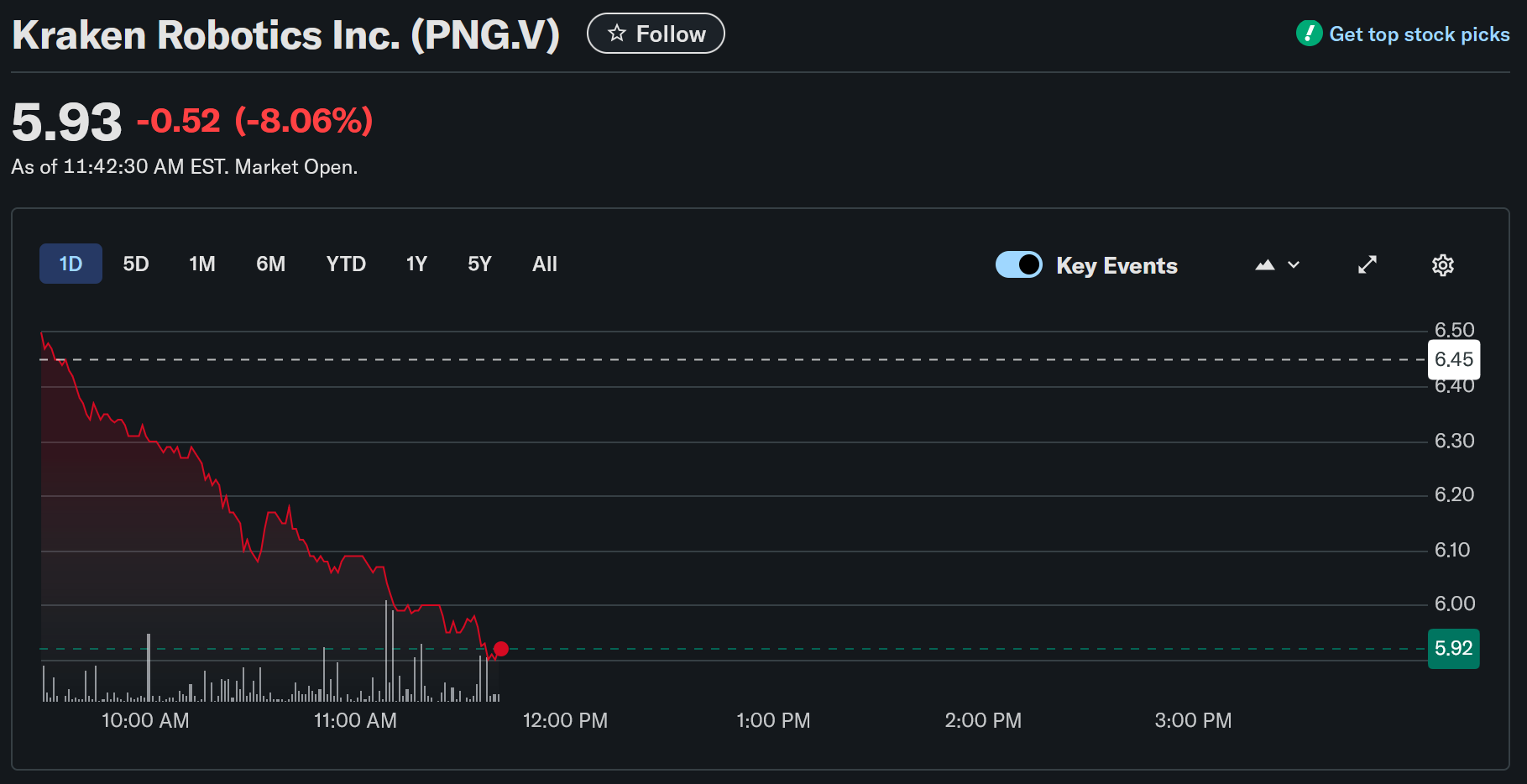1527x784 pixels.
Task: Select the 1M range tab
Action: [x=202, y=264]
